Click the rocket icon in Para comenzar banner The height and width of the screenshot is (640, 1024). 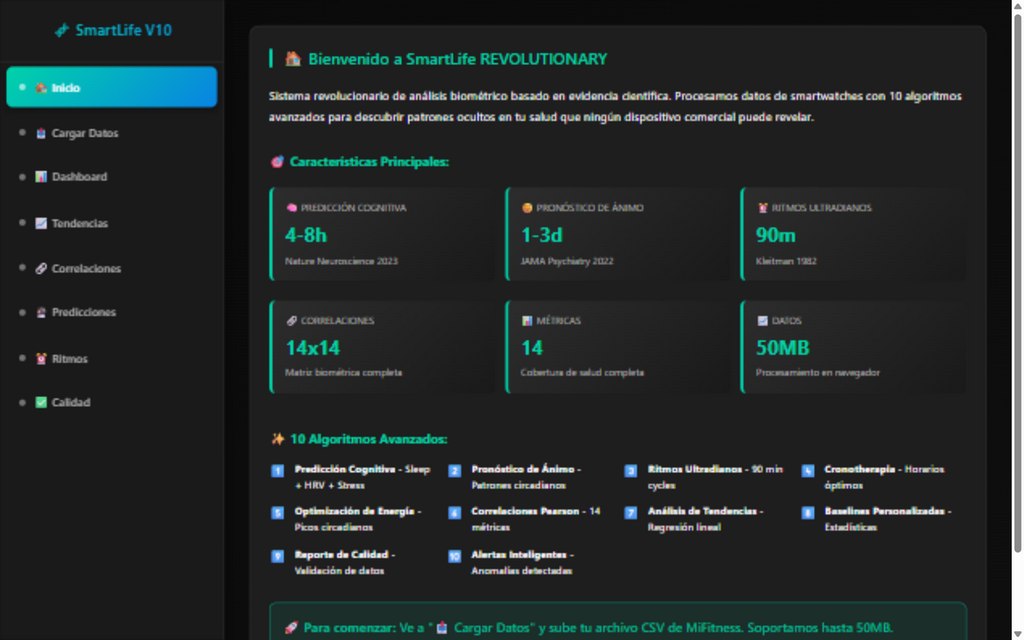[291, 628]
